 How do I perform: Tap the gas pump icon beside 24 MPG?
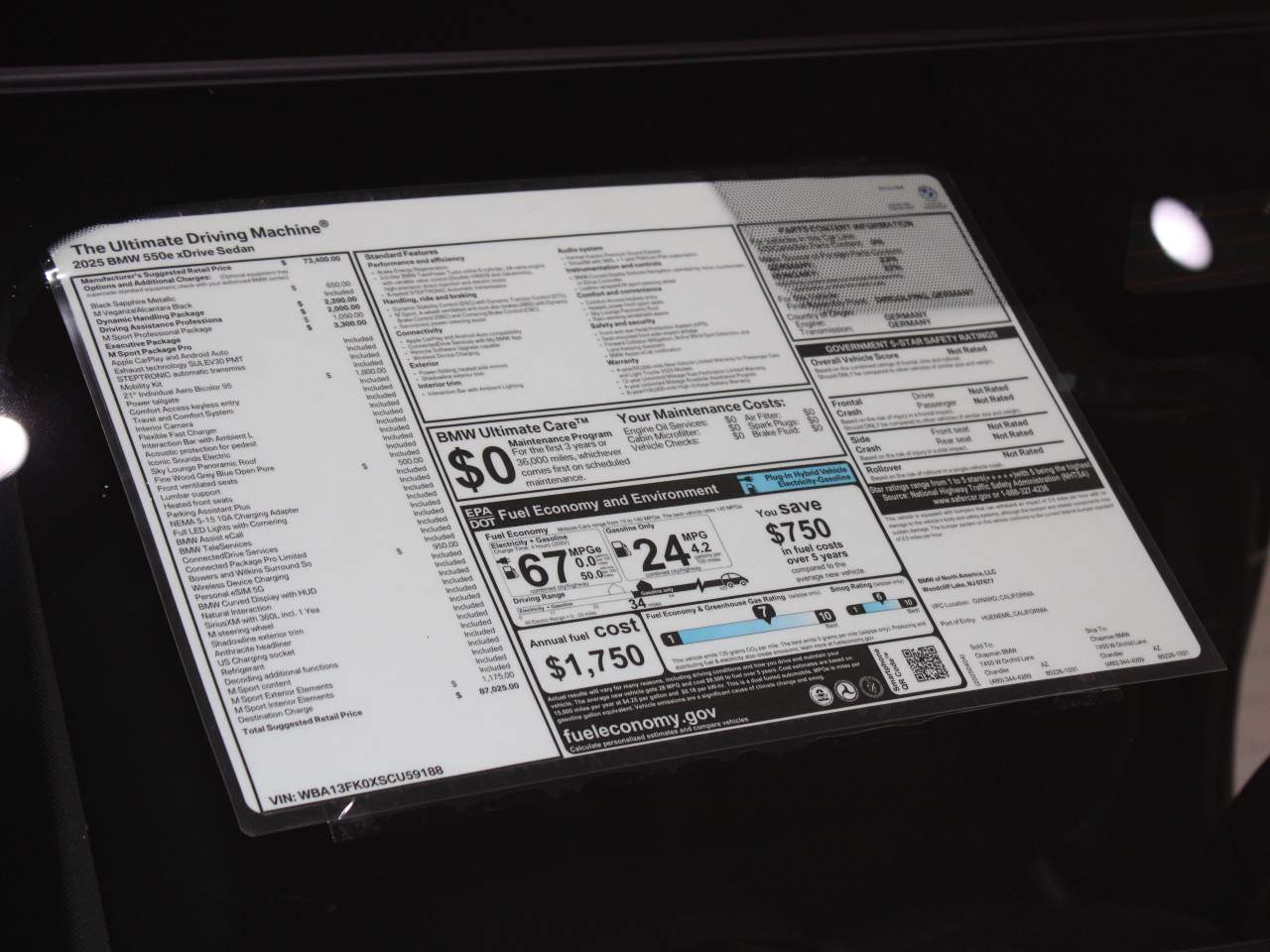(x=622, y=548)
